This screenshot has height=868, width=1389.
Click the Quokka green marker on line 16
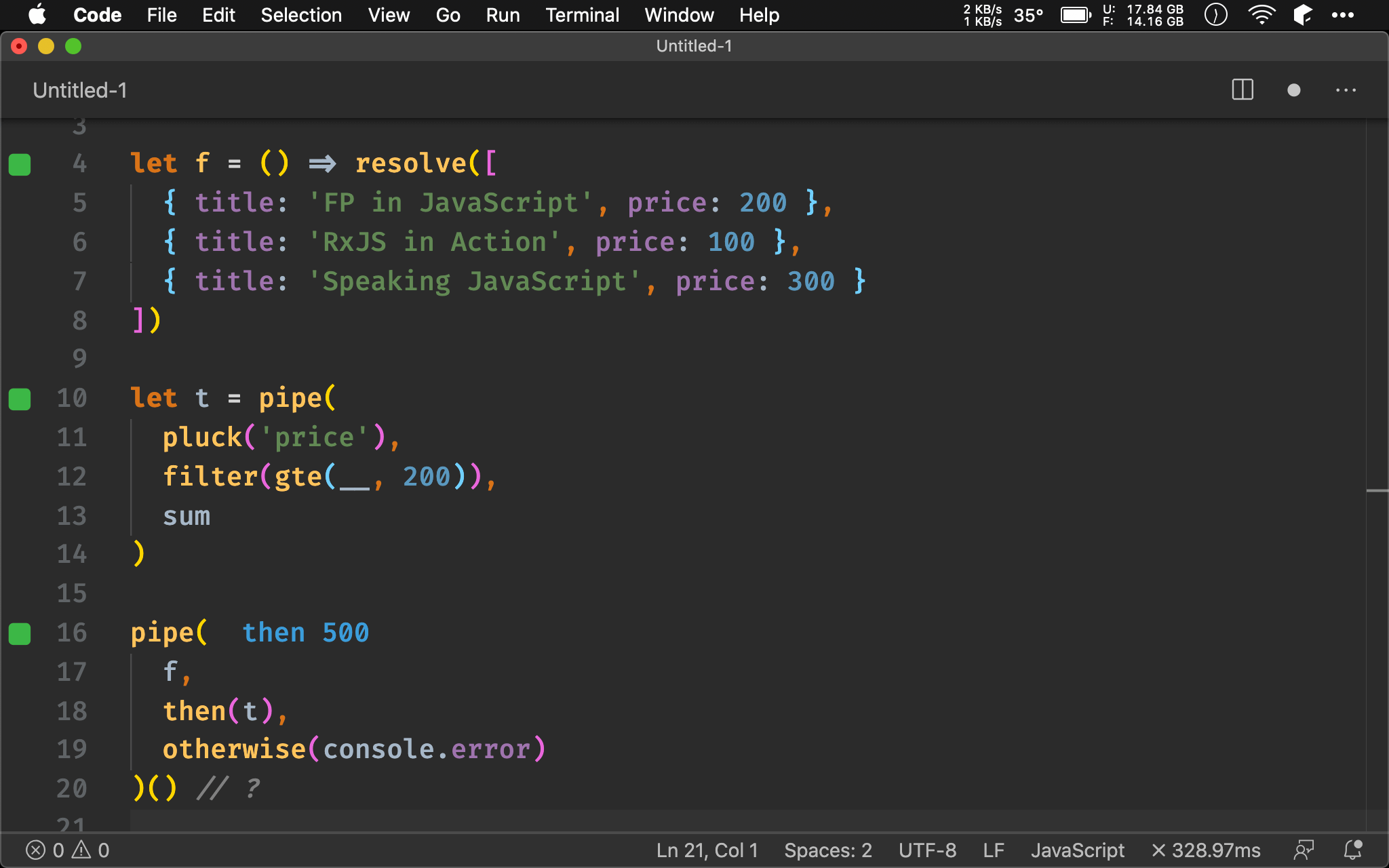tap(20, 633)
